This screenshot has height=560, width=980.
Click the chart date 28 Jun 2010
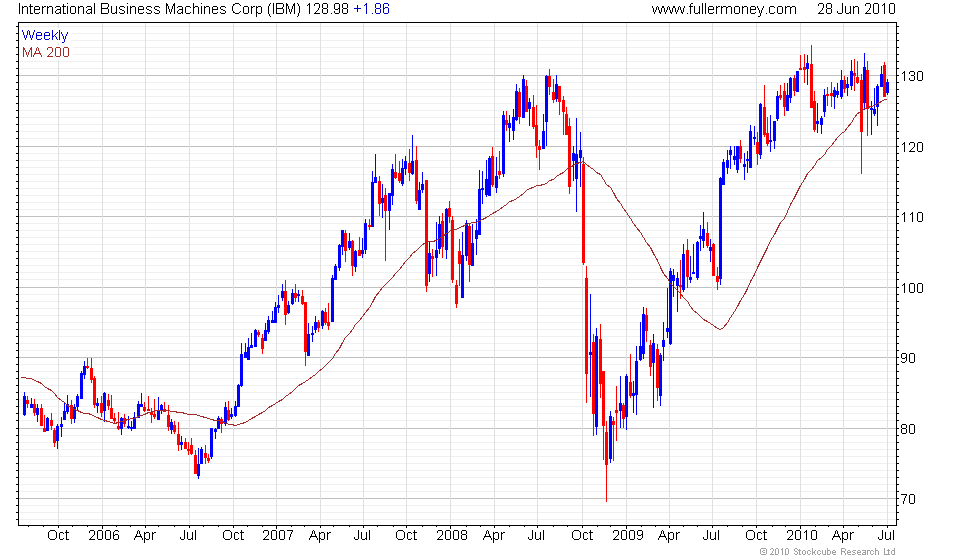coord(856,9)
